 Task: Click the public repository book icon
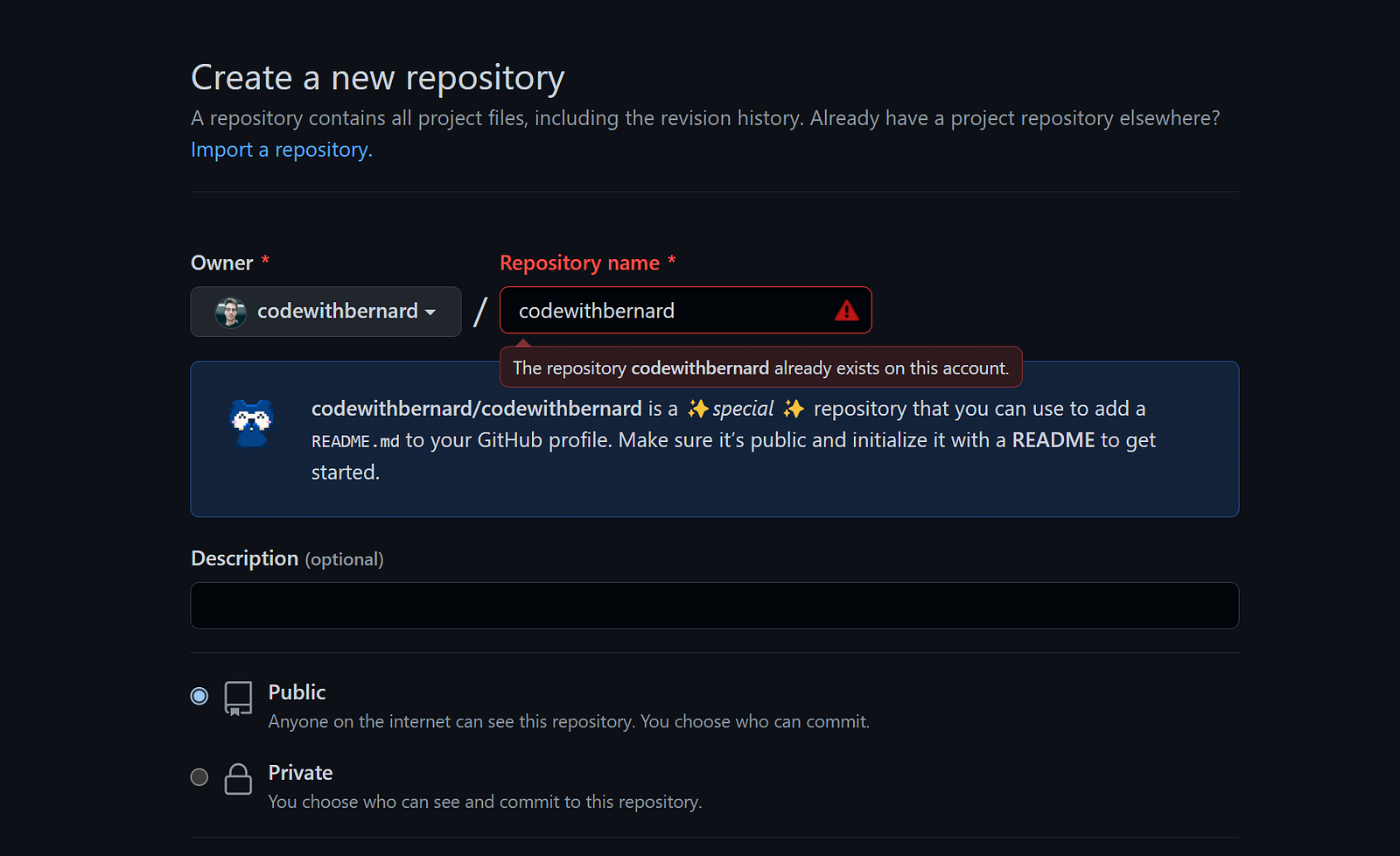pos(238,698)
